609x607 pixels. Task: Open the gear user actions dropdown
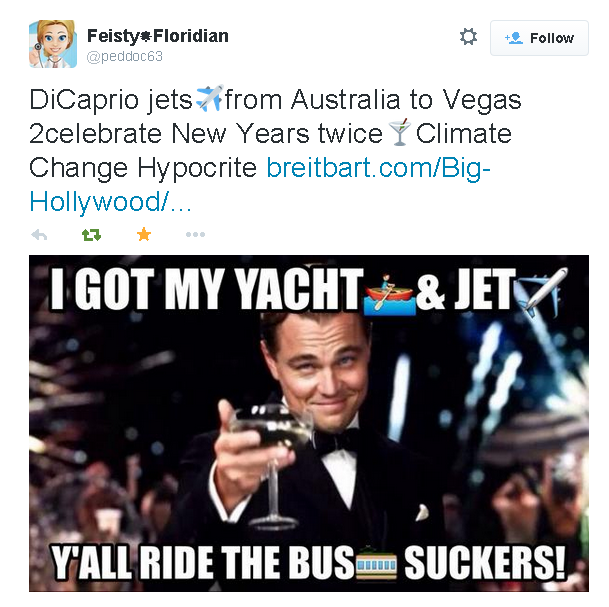click(x=468, y=37)
